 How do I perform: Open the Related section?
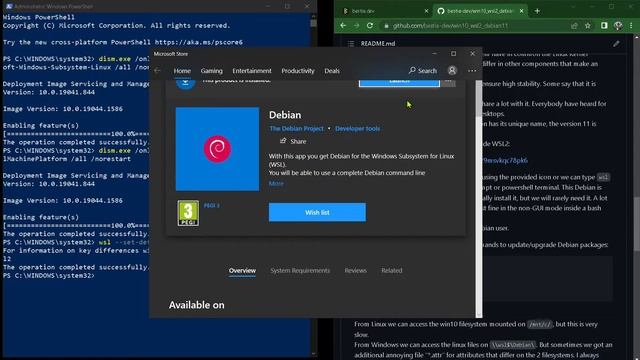(x=391, y=271)
